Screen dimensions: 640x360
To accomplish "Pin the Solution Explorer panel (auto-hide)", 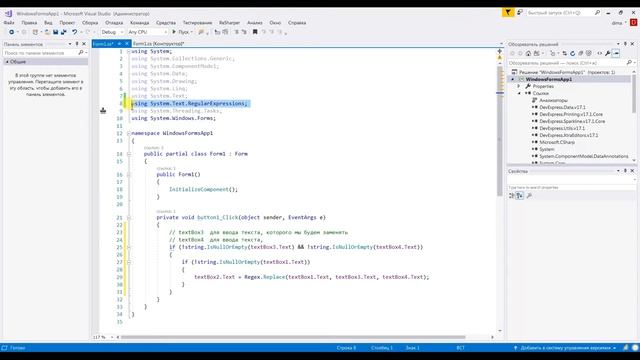I will 625,44.
